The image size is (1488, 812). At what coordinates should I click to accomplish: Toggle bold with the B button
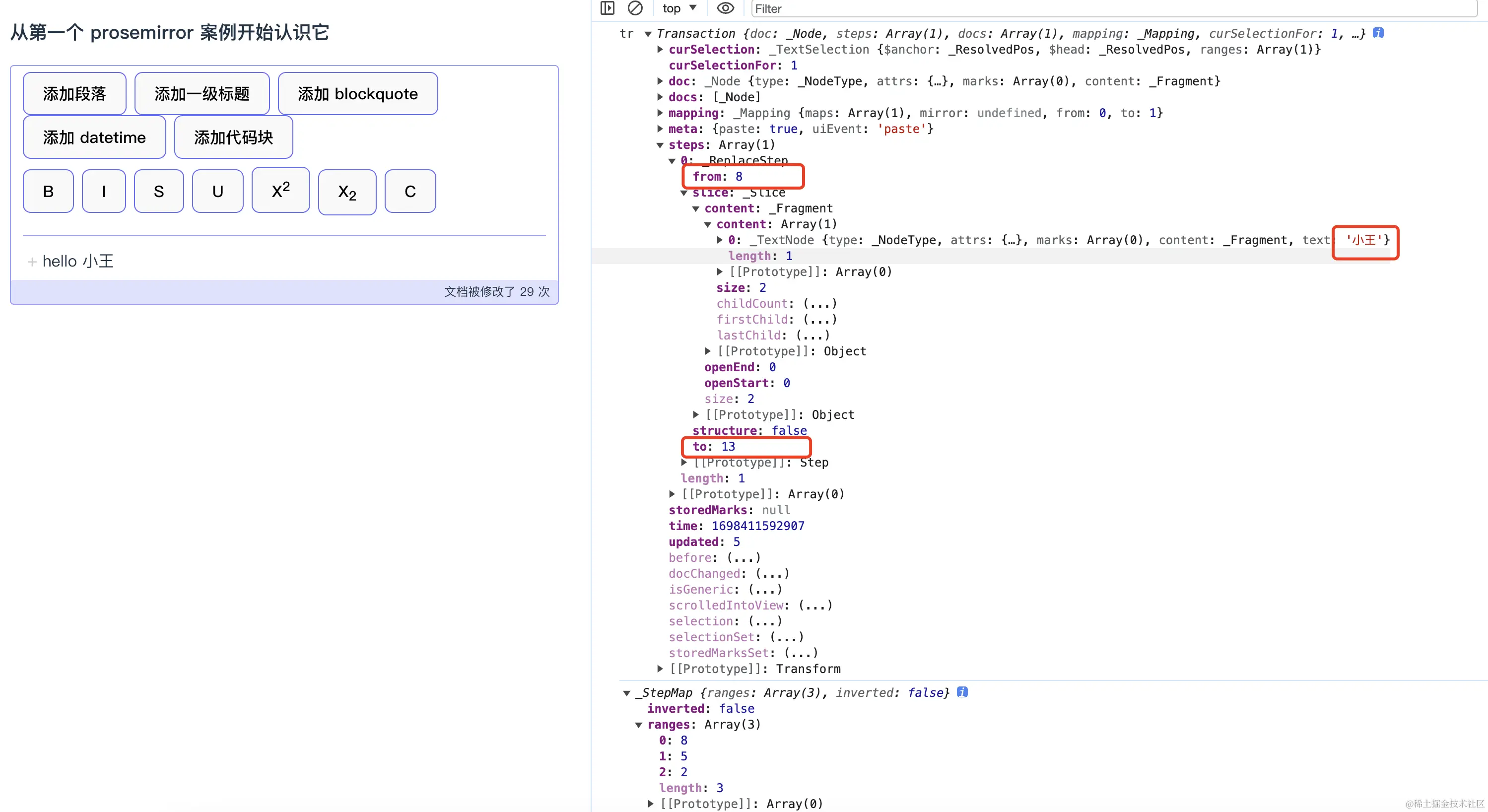tap(48, 191)
